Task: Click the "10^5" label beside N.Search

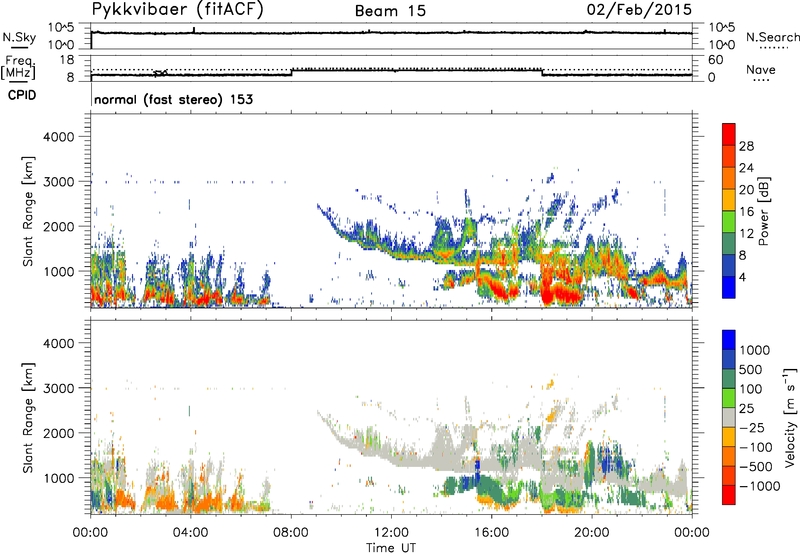Action: tap(721, 28)
